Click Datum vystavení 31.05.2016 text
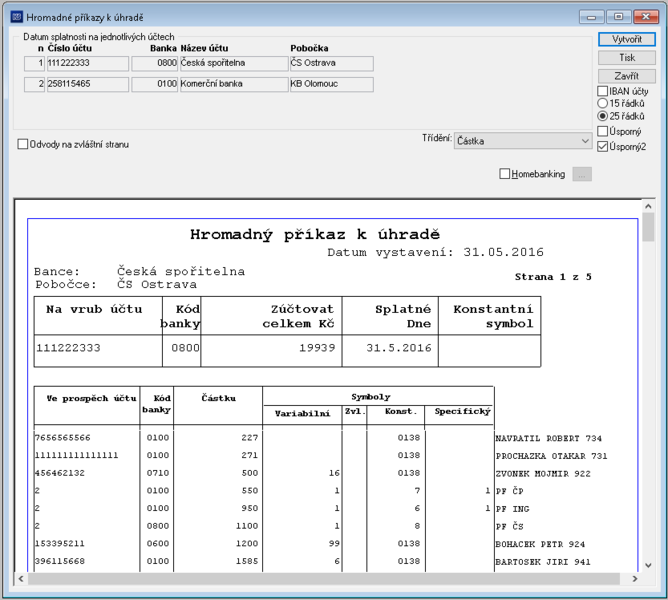668x600 pixels. click(x=435, y=252)
